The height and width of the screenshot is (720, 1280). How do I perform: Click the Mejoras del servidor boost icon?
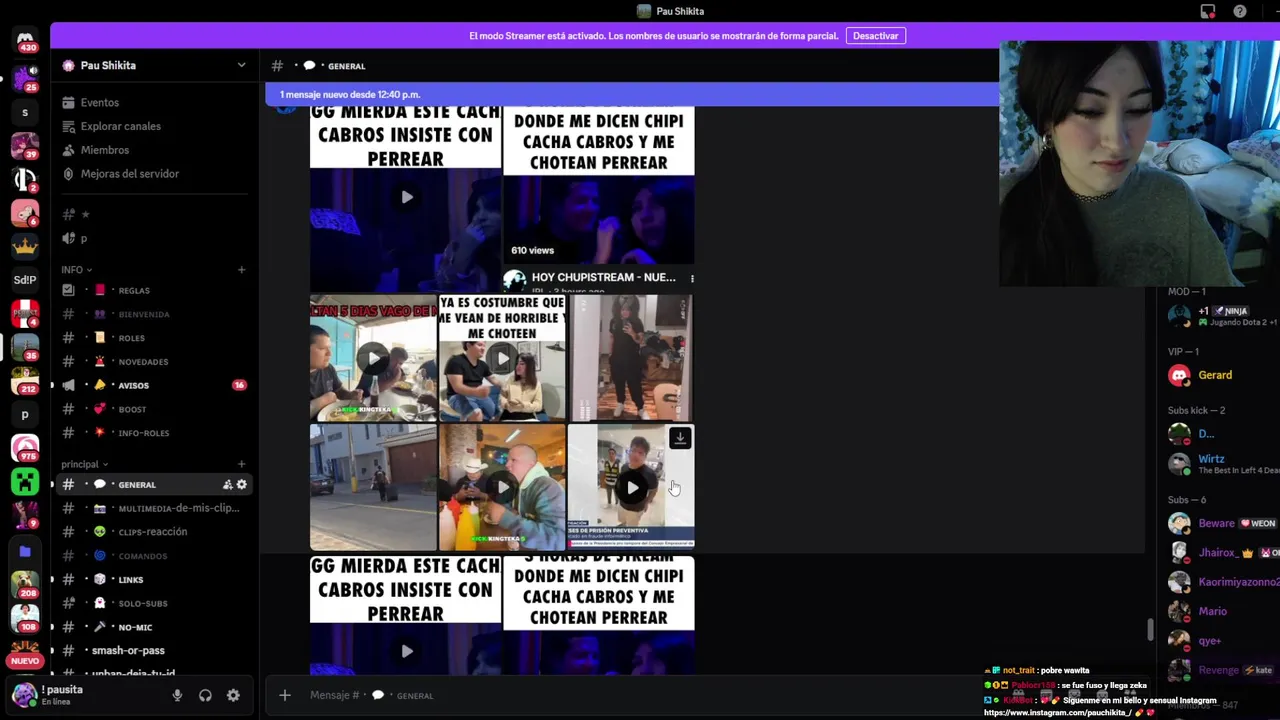68,174
